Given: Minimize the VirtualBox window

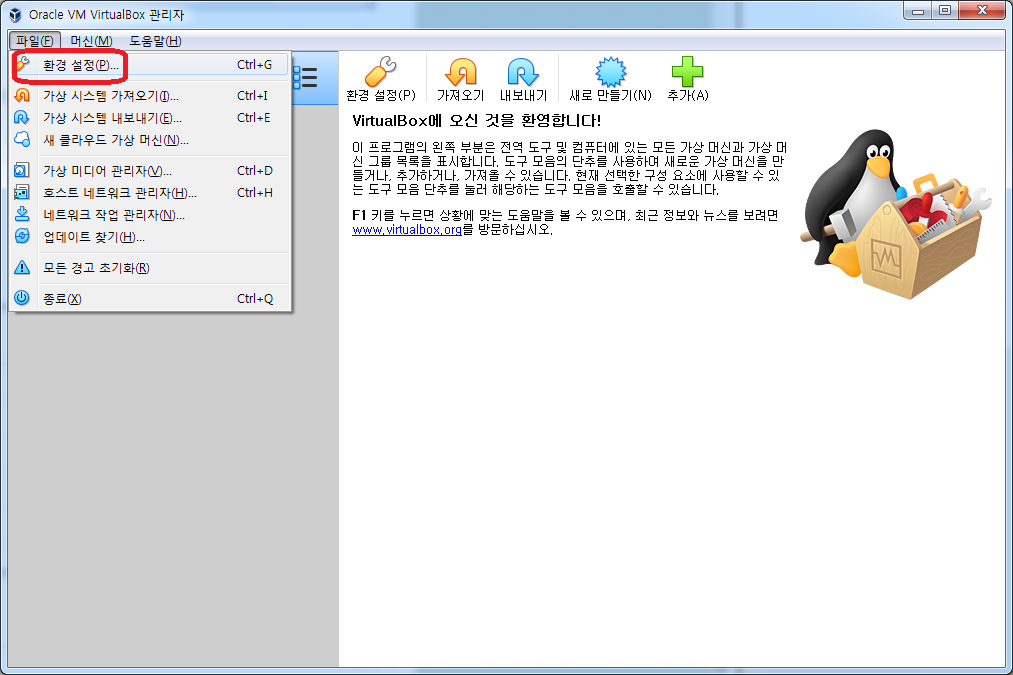Looking at the screenshot, I should [918, 10].
